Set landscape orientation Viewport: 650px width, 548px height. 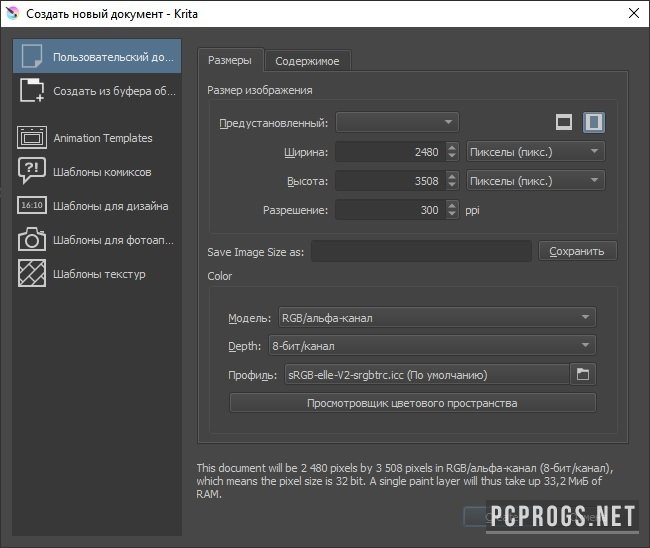(x=564, y=122)
